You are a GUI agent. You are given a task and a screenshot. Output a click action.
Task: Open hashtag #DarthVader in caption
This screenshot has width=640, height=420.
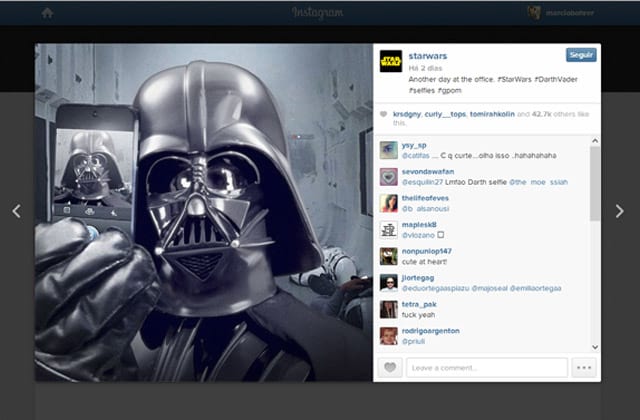[556, 79]
